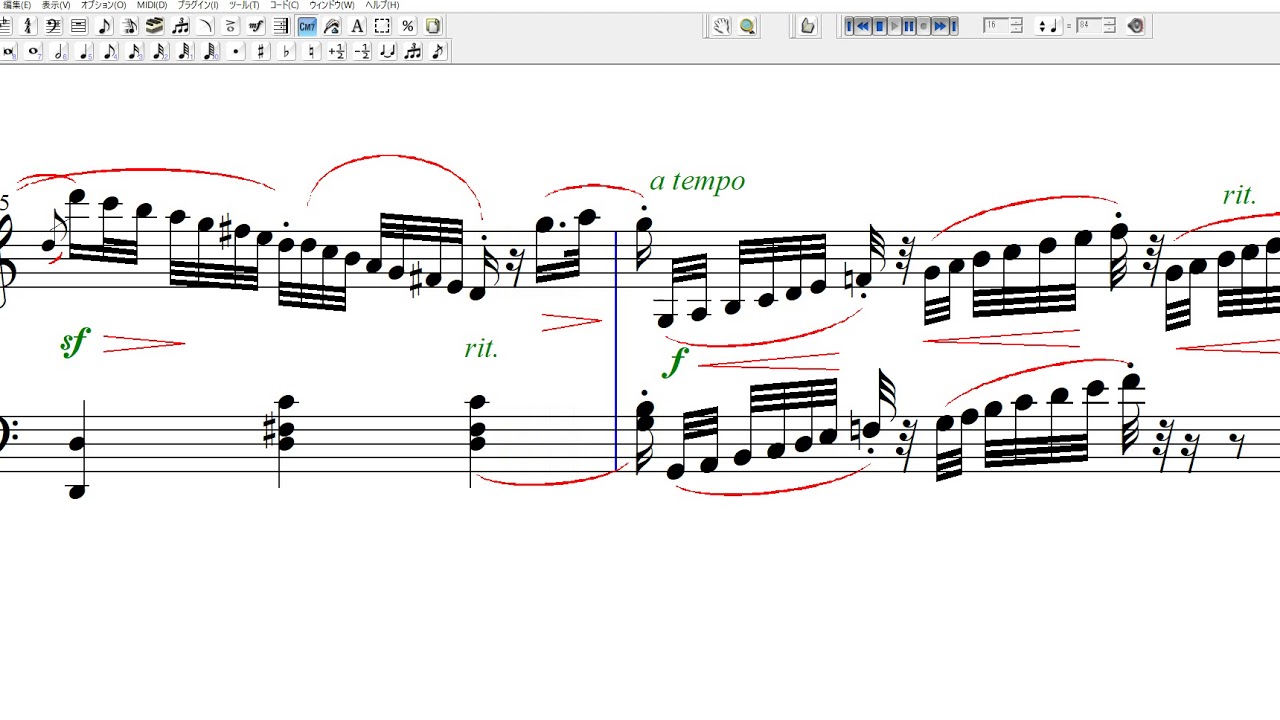1280x720 pixels.
Task: Select the Page Layout tool
Action: tap(433, 26)
